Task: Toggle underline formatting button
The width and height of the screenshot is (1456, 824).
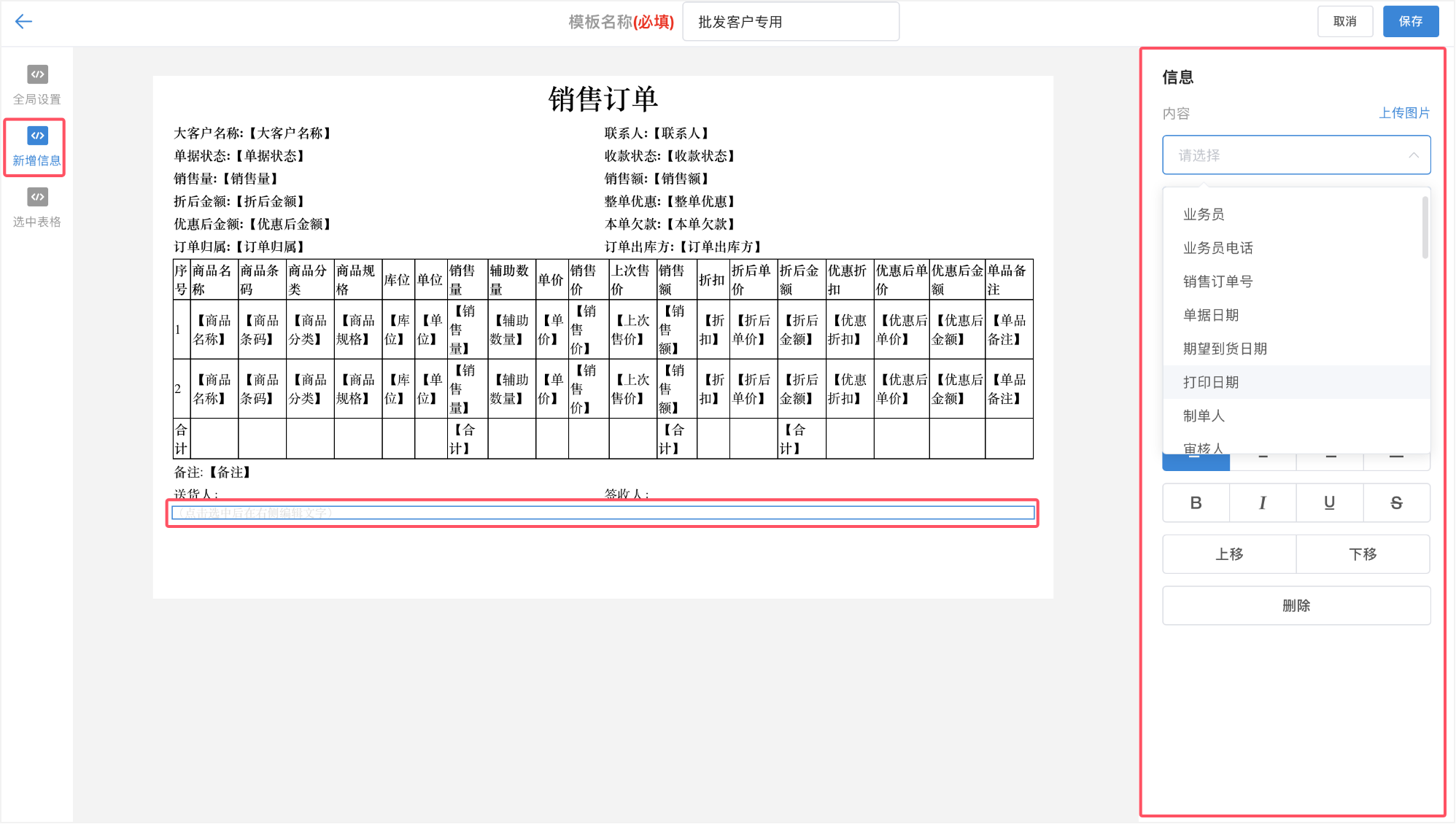Action: [1329, 502]
